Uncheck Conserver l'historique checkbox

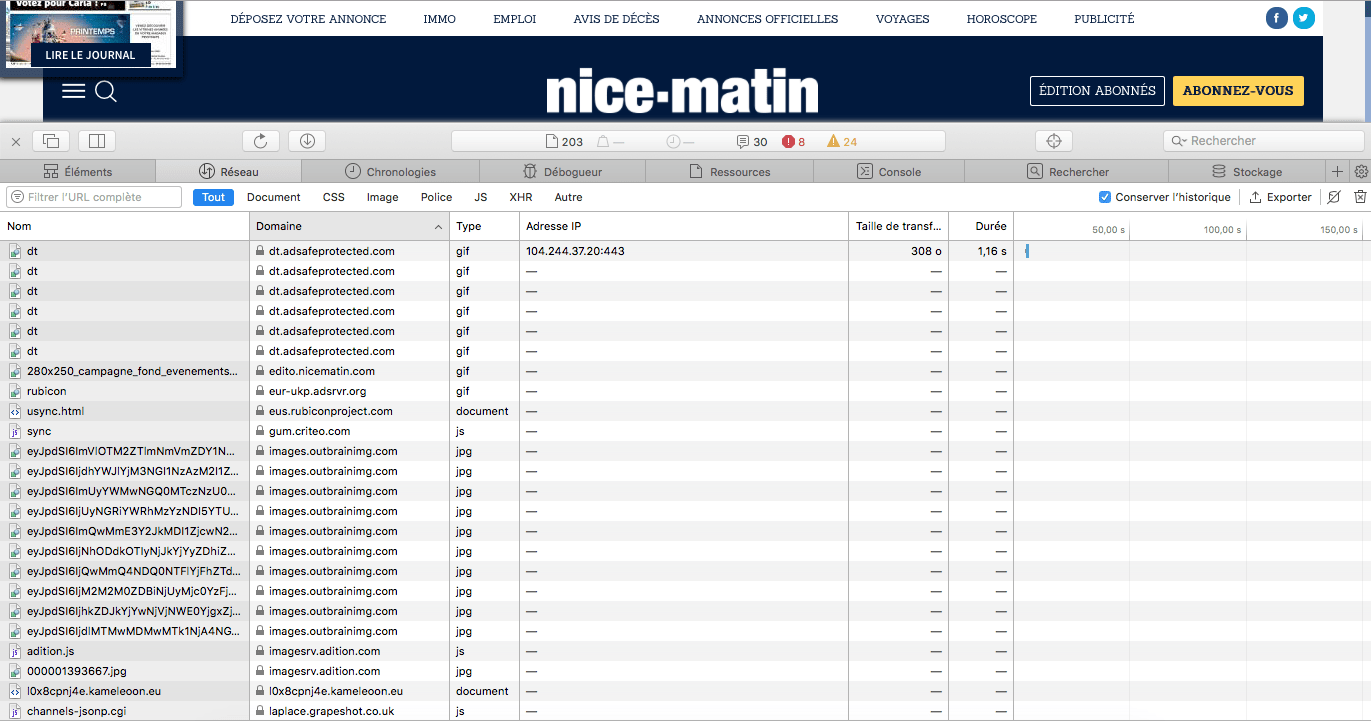coord(1105,197)
